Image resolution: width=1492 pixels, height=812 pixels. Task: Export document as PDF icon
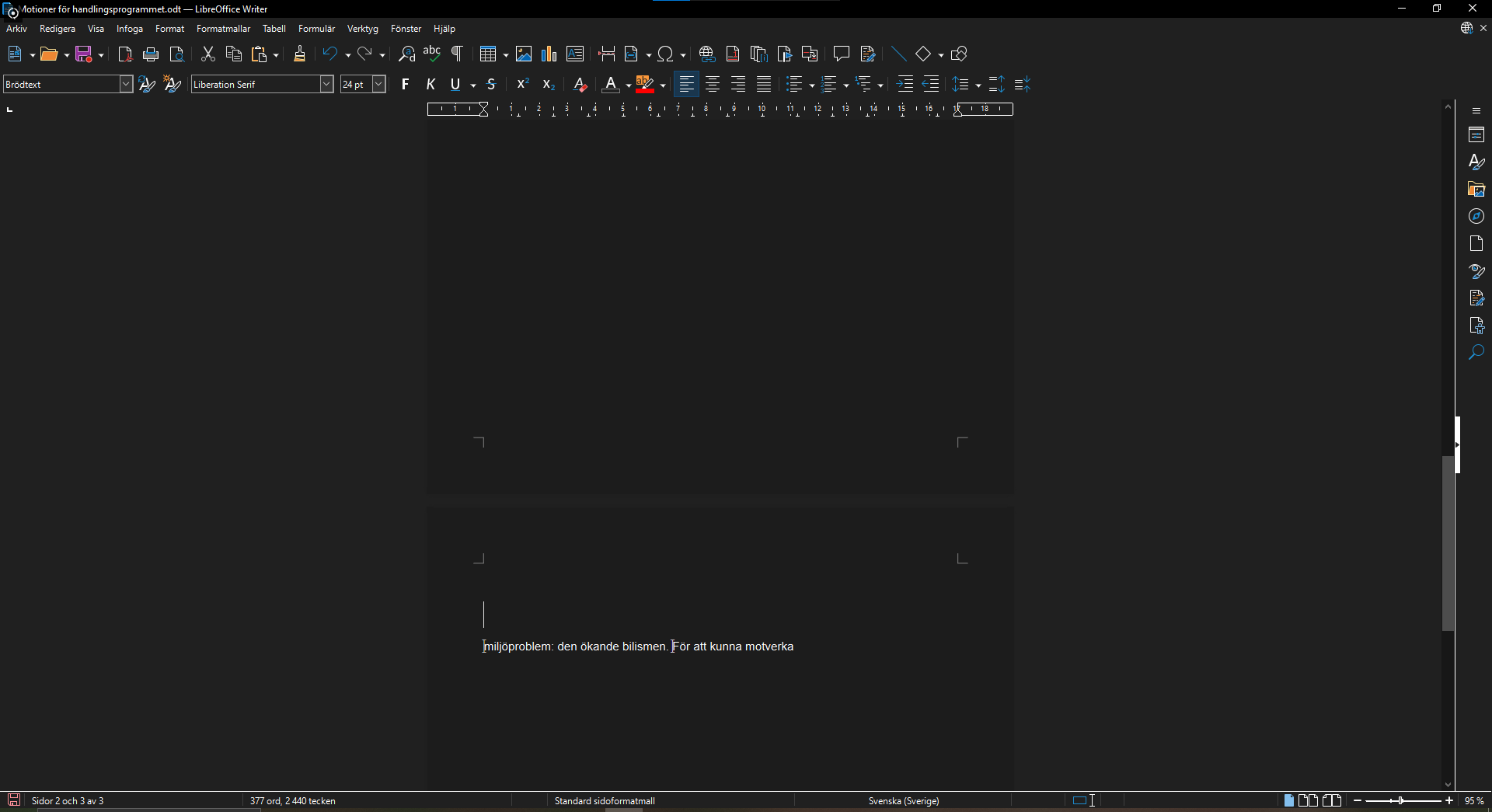[x=125, y=54]
